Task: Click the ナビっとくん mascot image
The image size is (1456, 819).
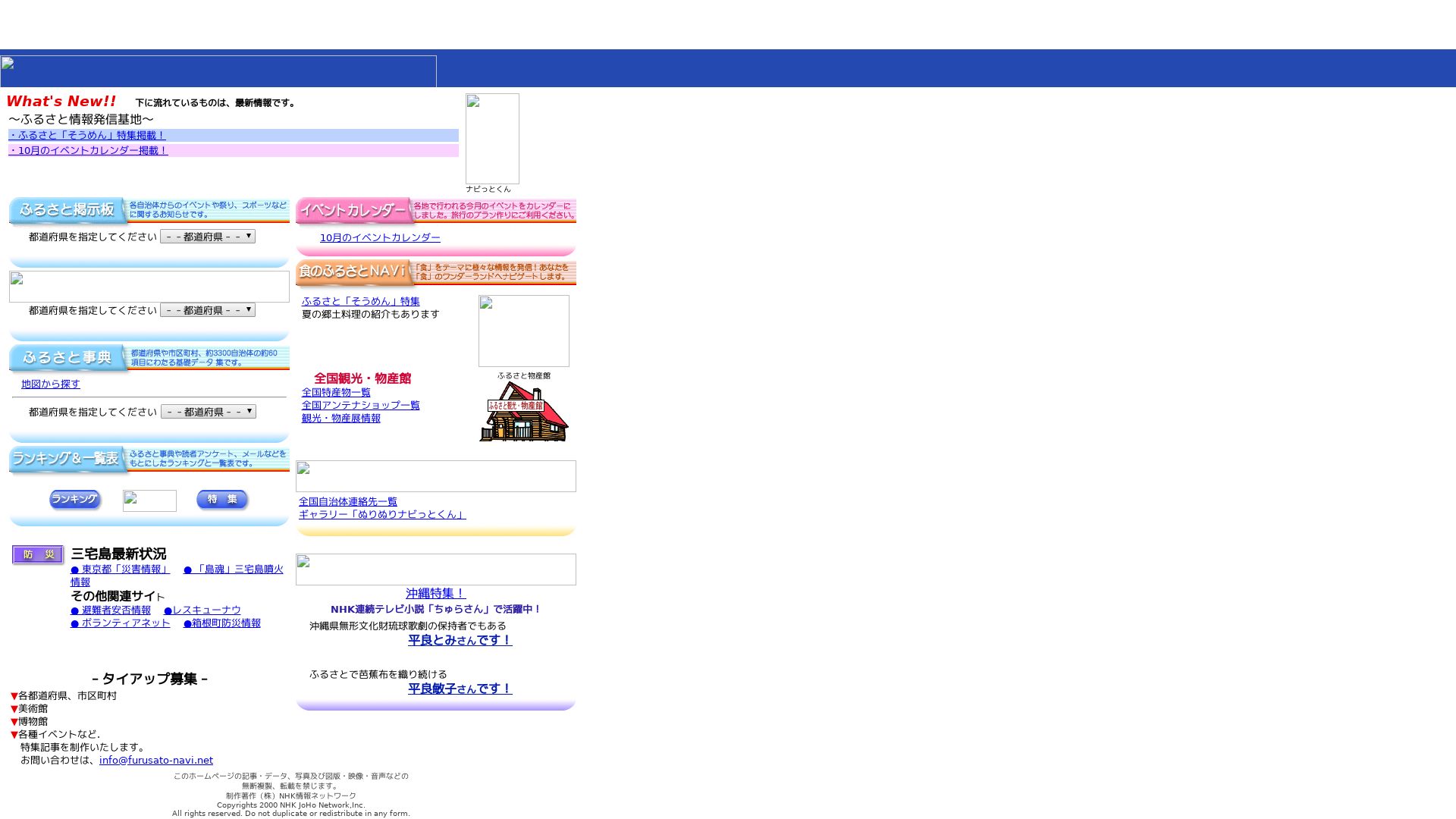Action: coord(492,139)
